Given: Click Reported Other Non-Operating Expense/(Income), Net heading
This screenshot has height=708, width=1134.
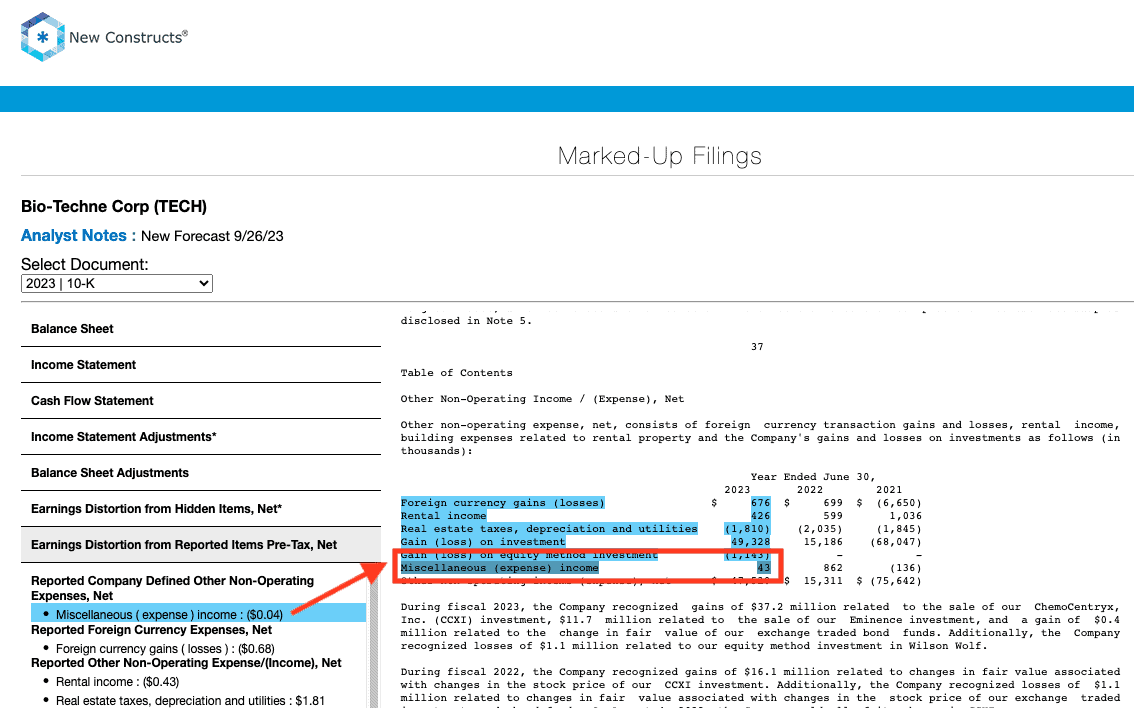Looking at the screenshot, I should (186, 663).
